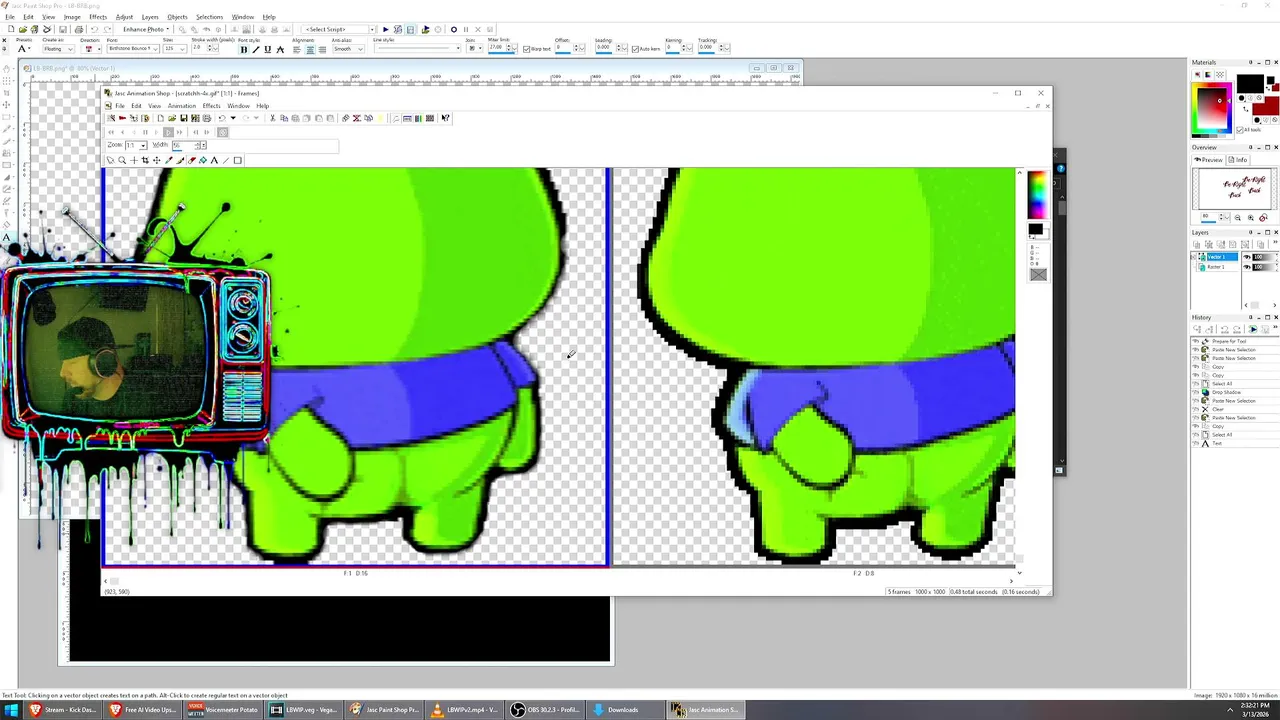The height and width of the screenshot is (720, 1280).
Task: Toggle the Warp text checkbox
Action: pos(527,49)
